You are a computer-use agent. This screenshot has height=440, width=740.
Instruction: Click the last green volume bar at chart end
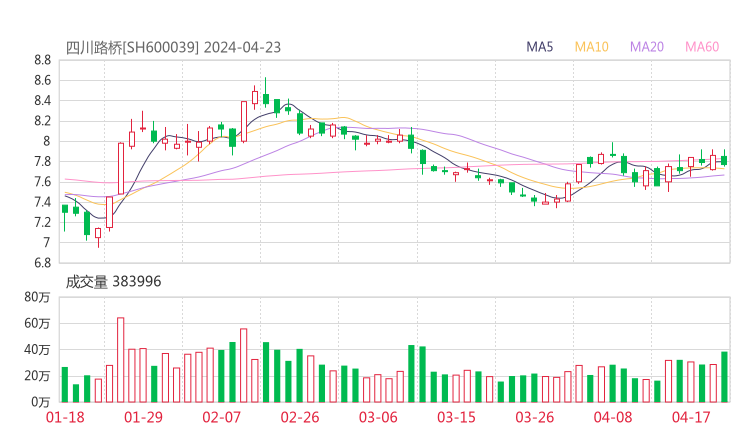pyautogui.click(x=724, y=377)
